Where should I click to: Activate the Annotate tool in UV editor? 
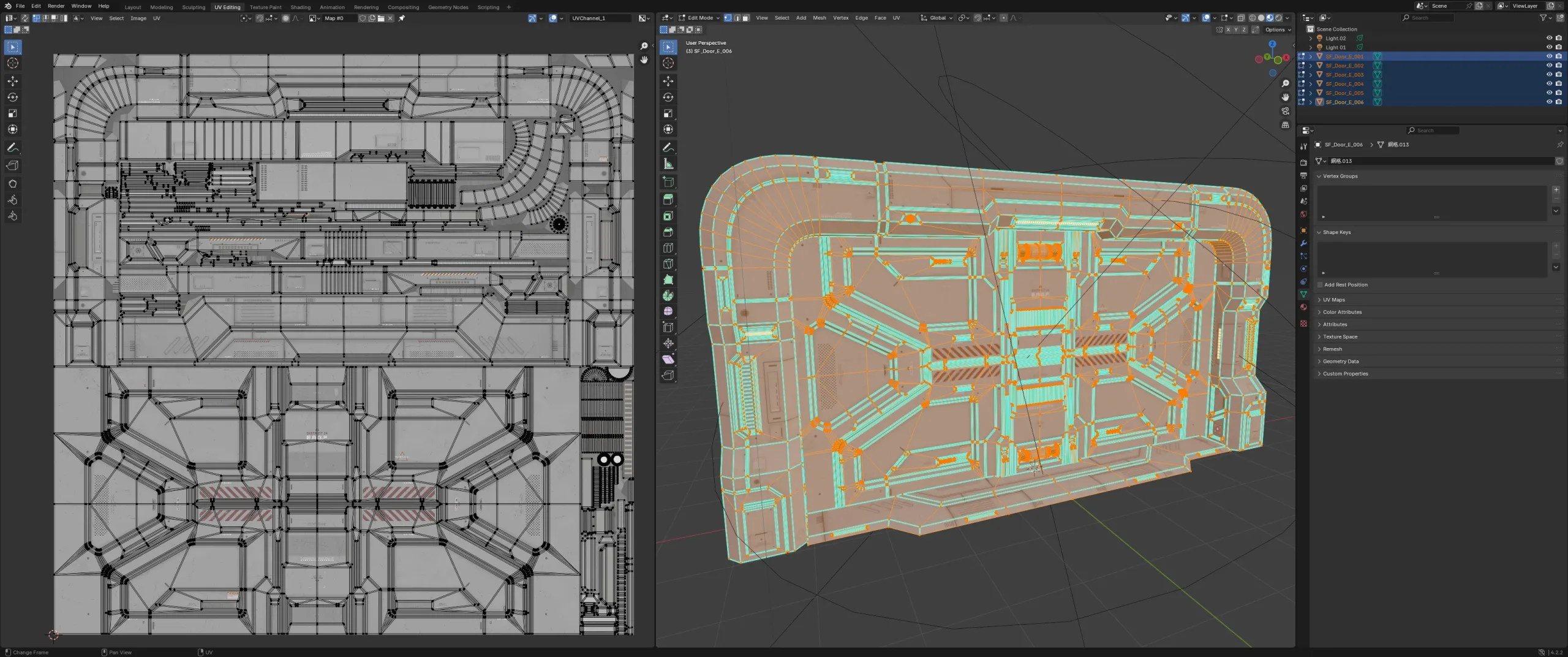12,148
